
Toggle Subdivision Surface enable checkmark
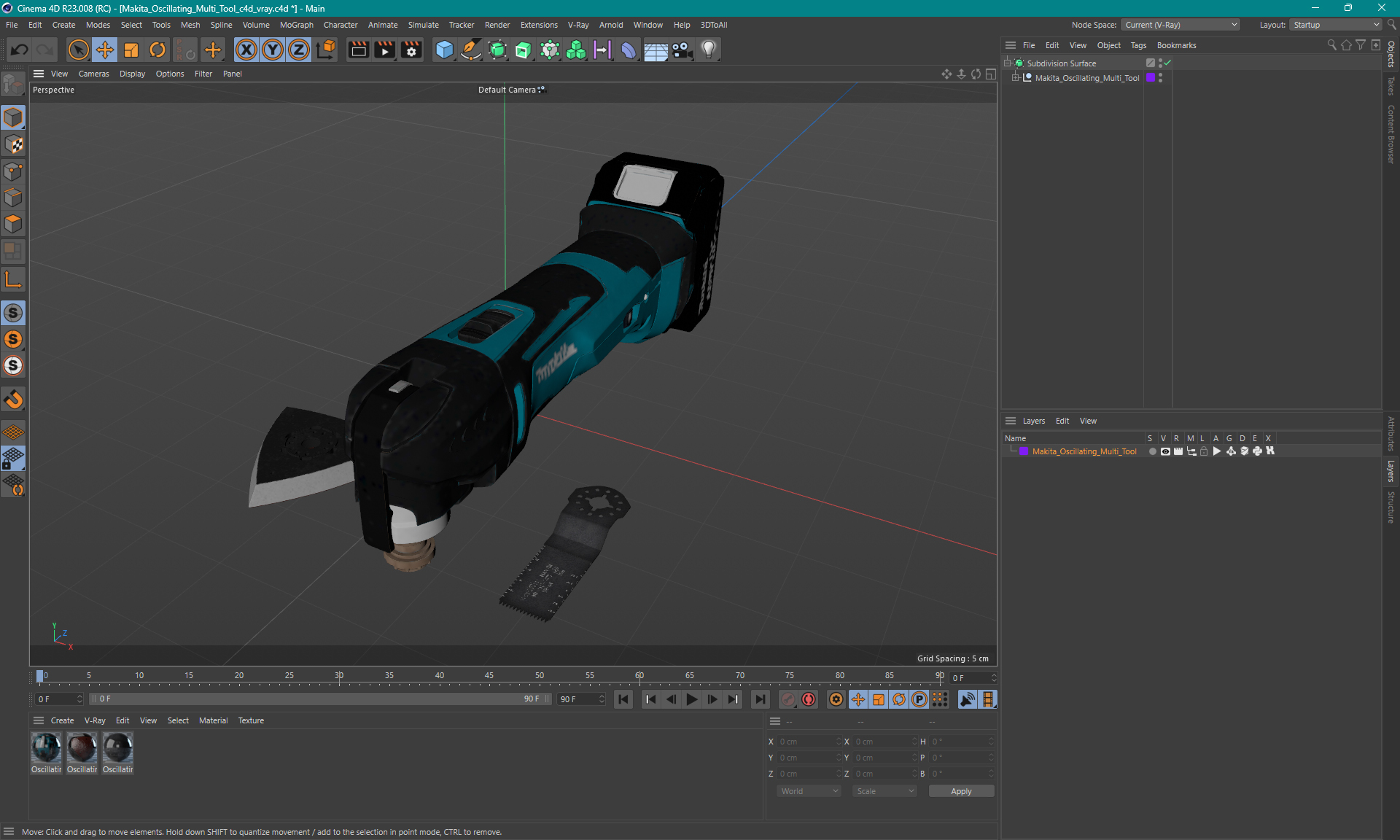1168,63
